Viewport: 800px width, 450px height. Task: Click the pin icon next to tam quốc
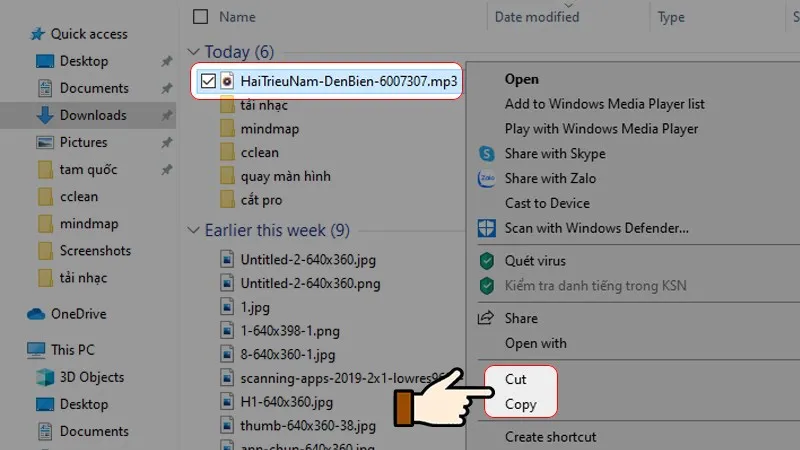[x=166, y=169]
